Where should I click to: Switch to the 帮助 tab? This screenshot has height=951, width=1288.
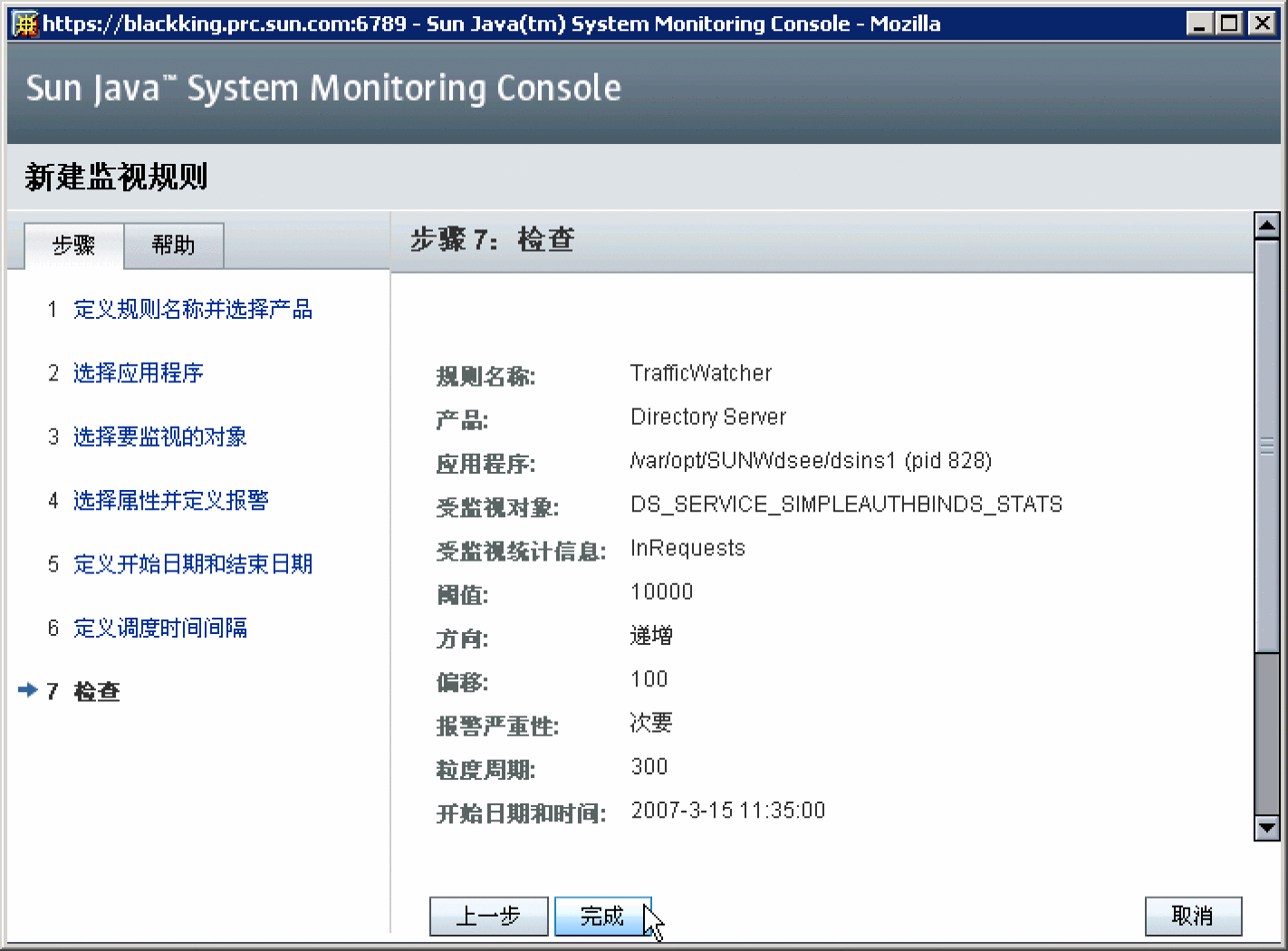[173, 245]
